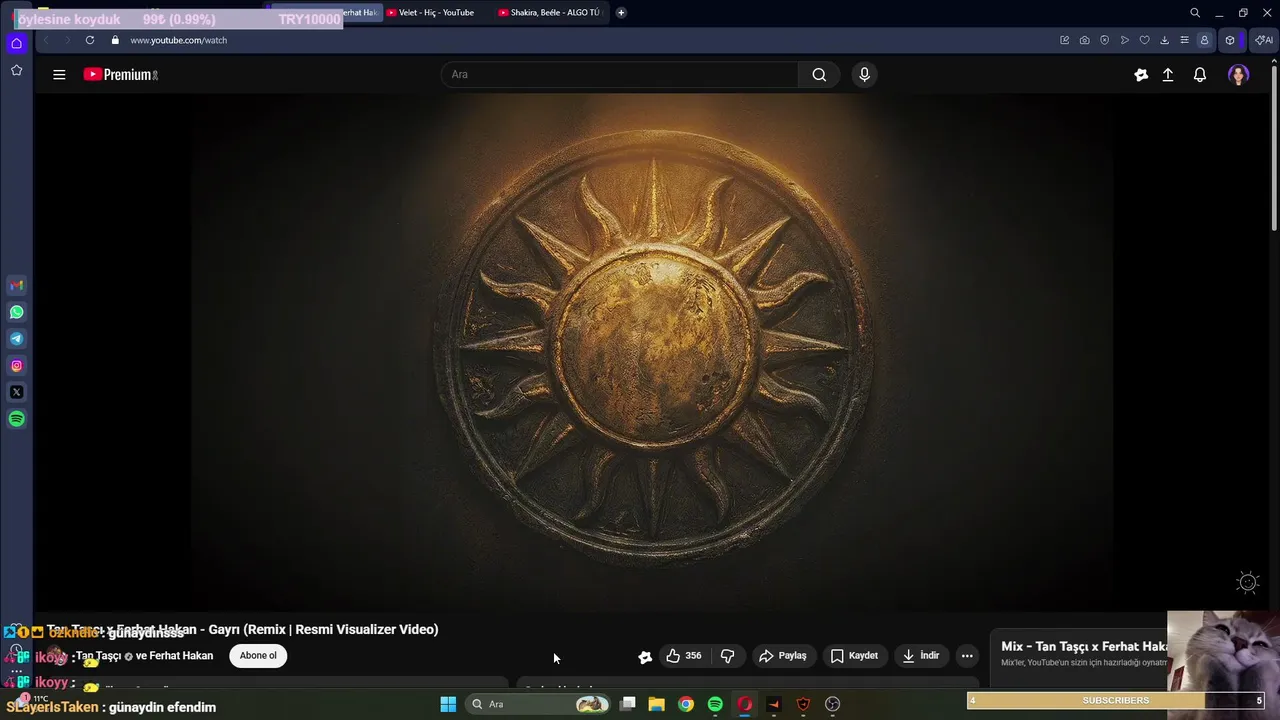The width and height of the screenshot is (1280, 720).
Task: Open browser downloads icon in toolbar
Action: pos(1164,40)
